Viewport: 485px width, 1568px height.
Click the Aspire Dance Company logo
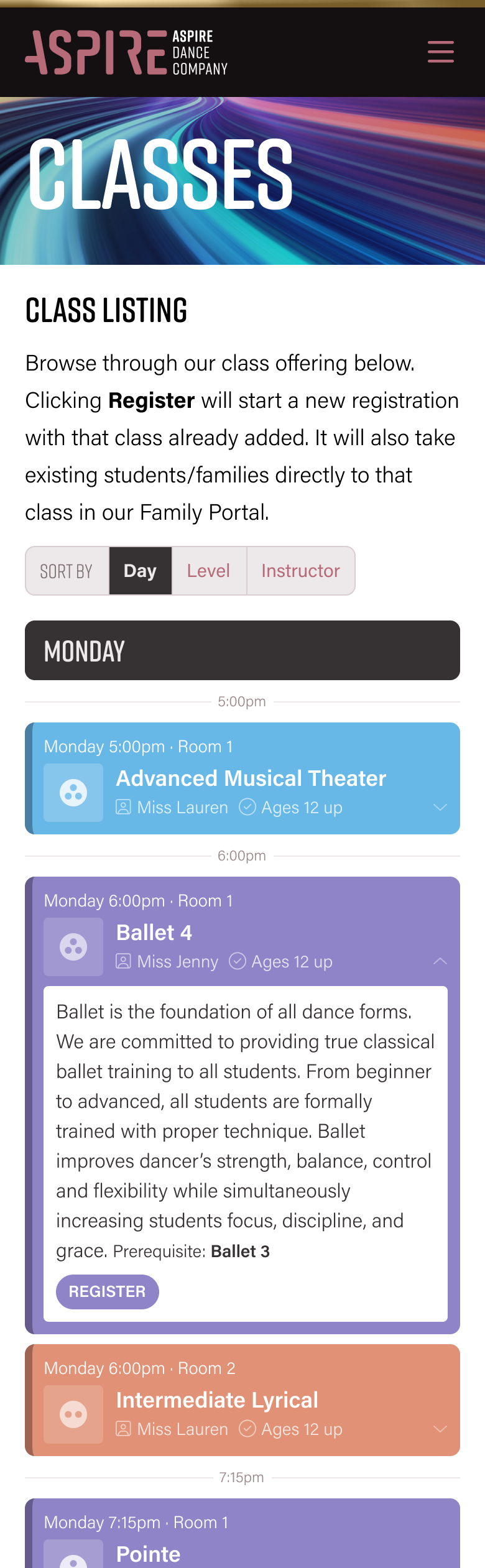pos(127,52)
